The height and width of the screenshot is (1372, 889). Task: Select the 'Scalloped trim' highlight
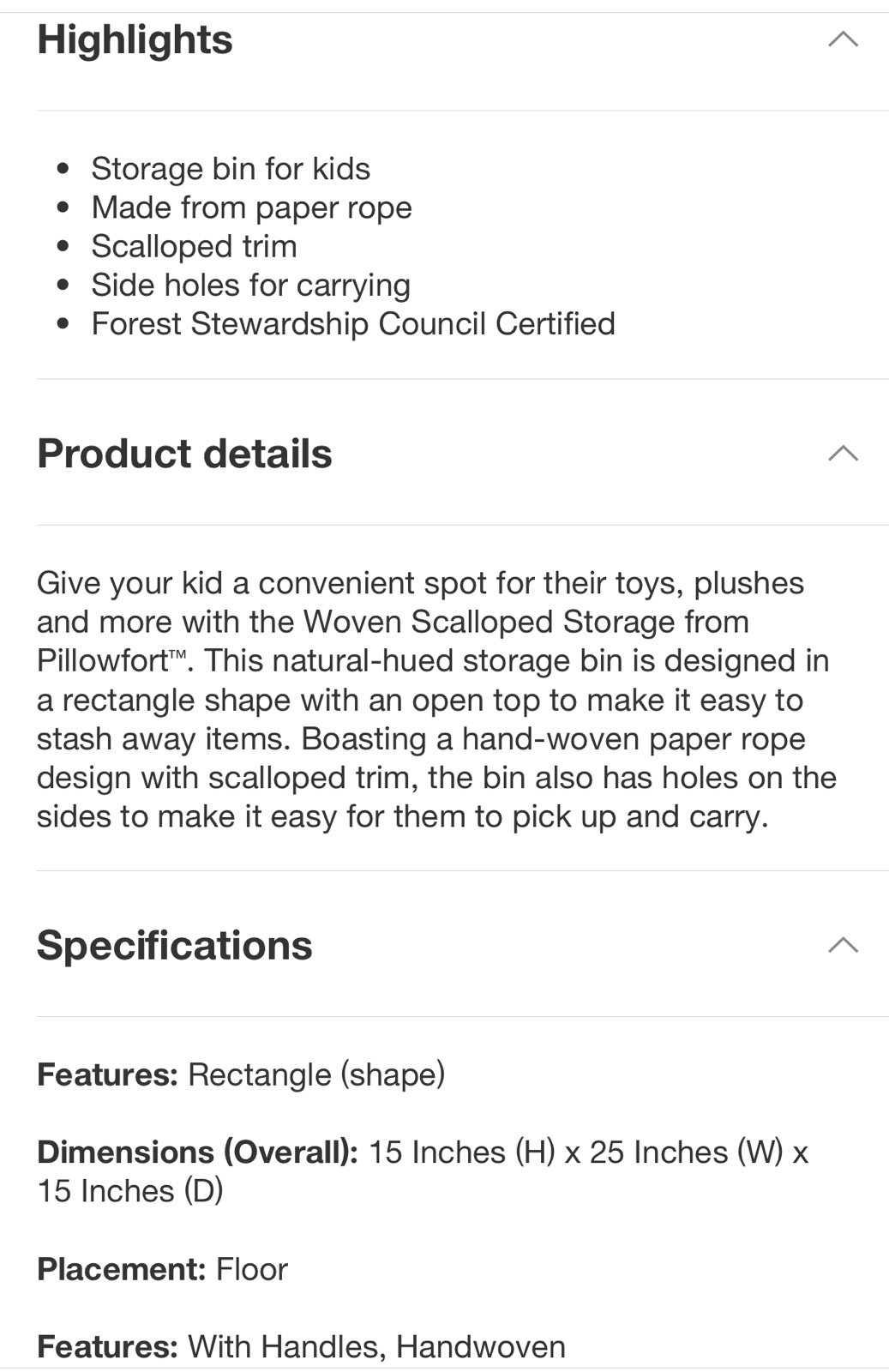click(x=194, y=246)
